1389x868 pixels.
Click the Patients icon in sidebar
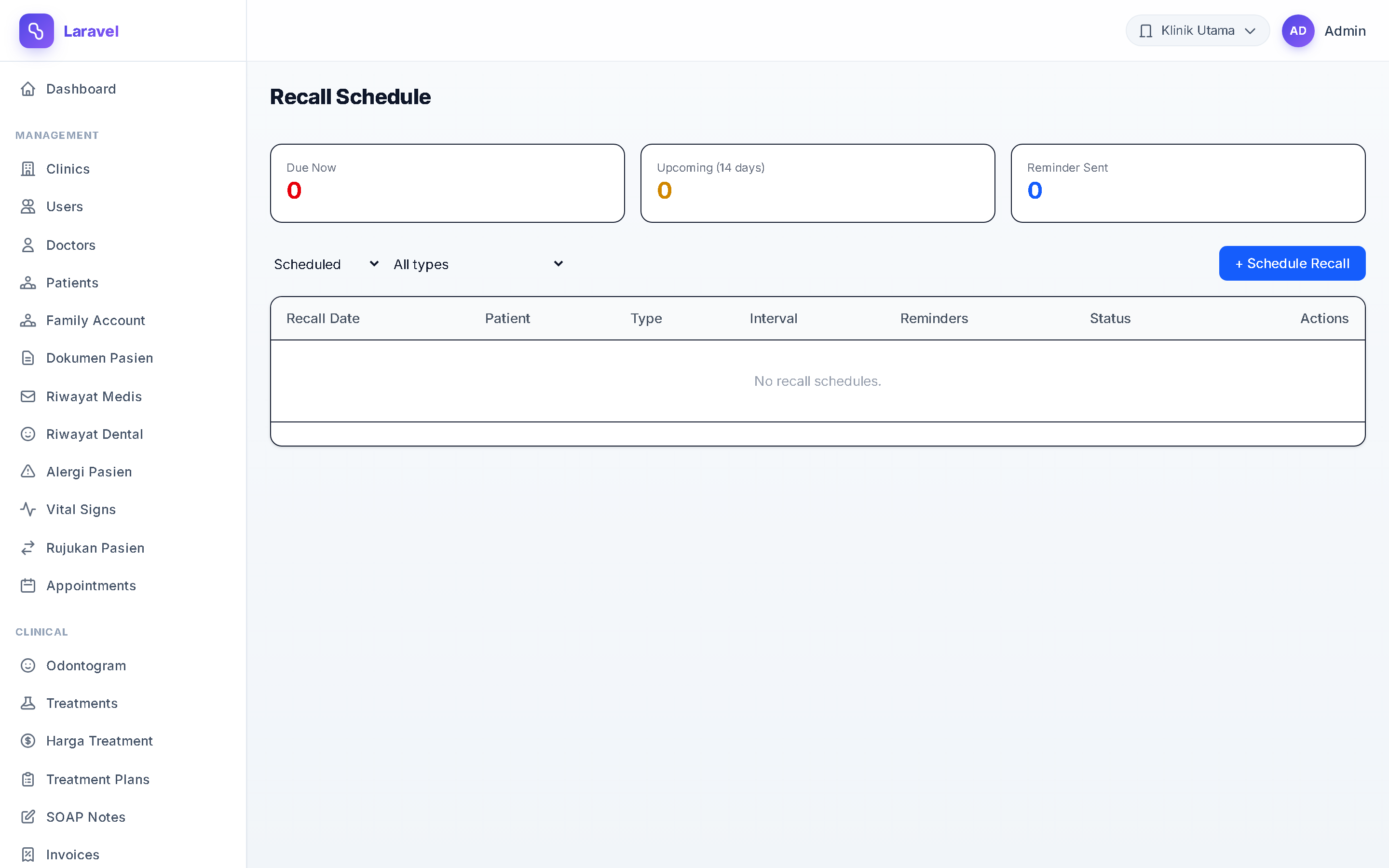click(28, 283)
